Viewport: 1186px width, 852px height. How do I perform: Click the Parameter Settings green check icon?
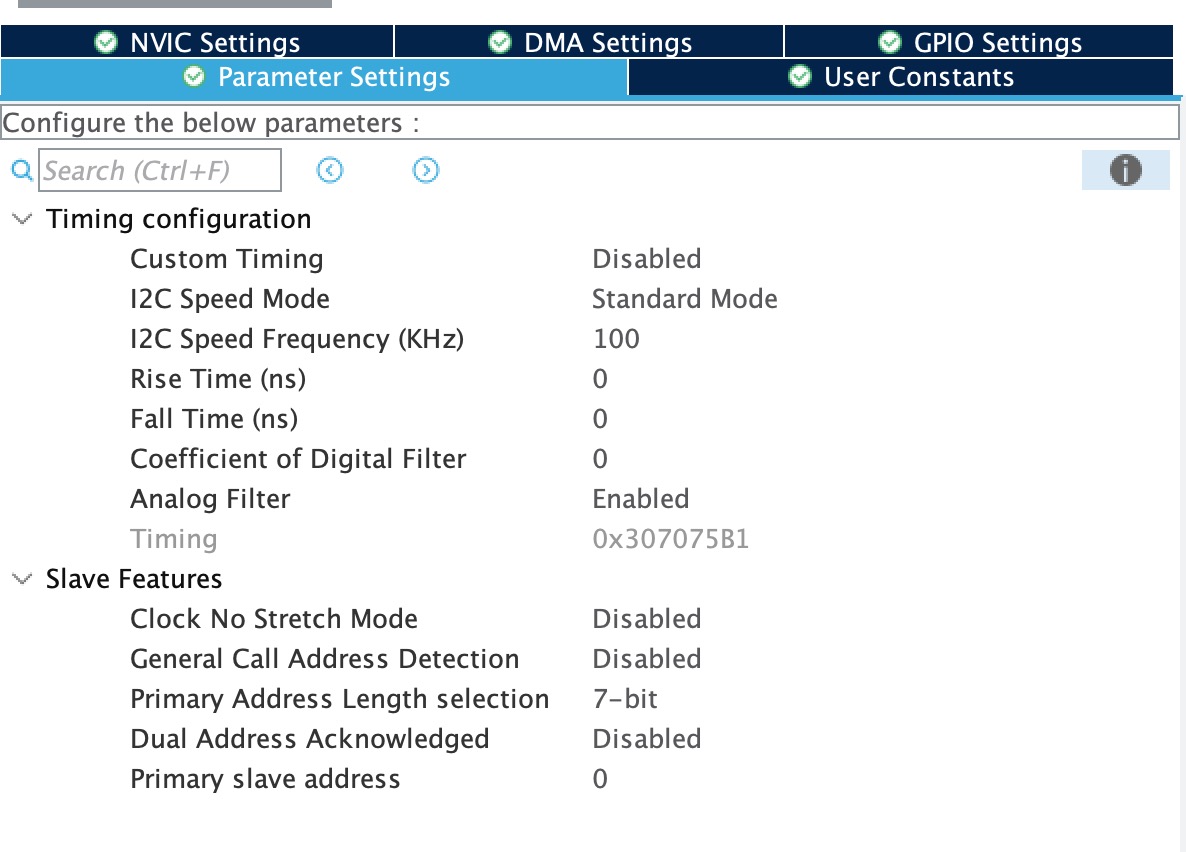point(194,76)
